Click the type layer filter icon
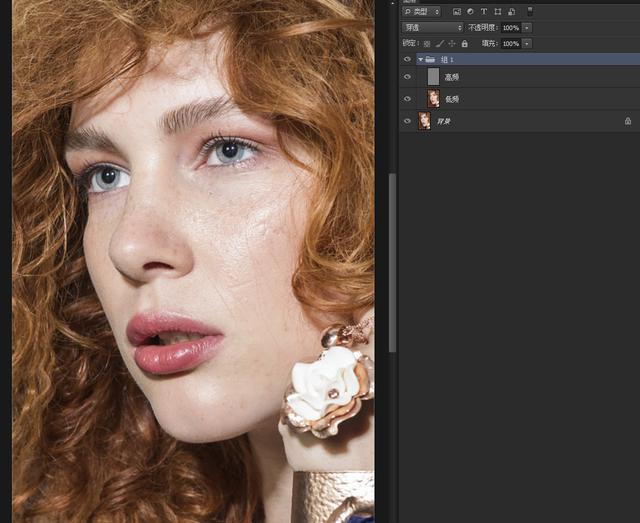 click(x=484, y=12)
